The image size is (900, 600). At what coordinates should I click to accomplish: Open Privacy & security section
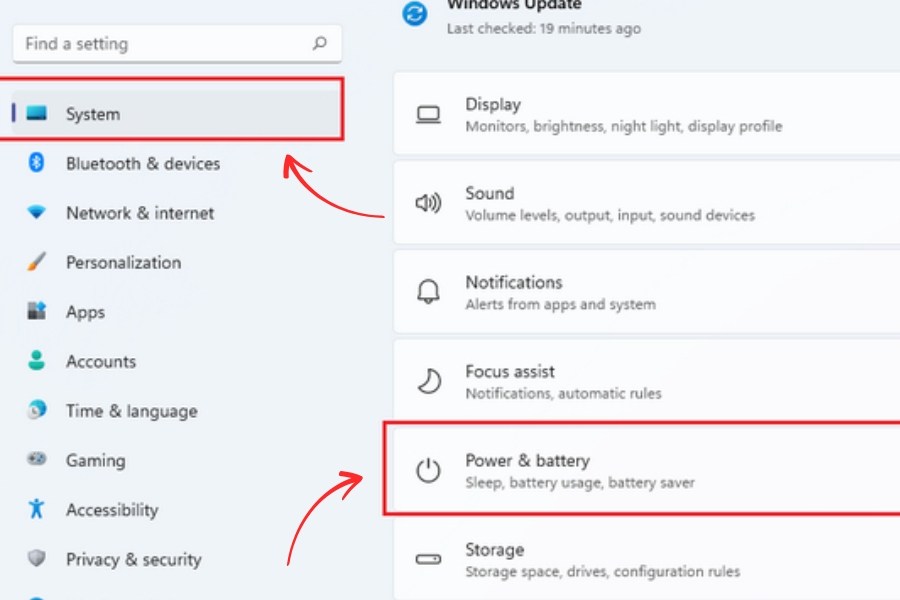(133, 559)
